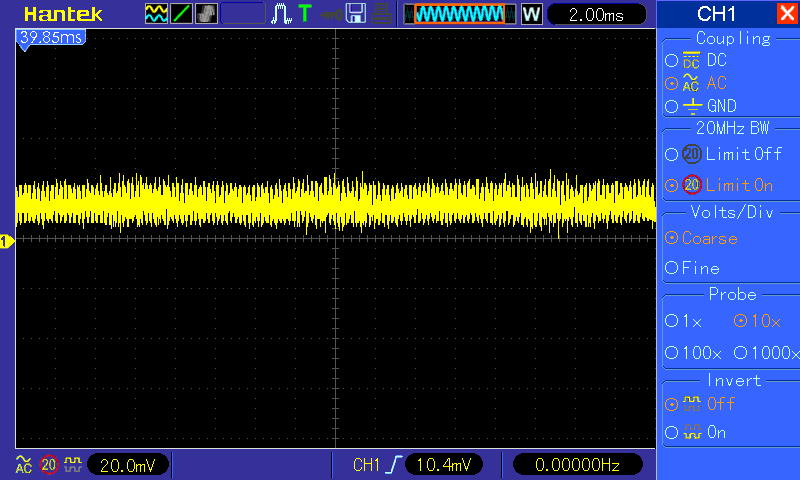Click the CH1 panel title

coord(716,14)
